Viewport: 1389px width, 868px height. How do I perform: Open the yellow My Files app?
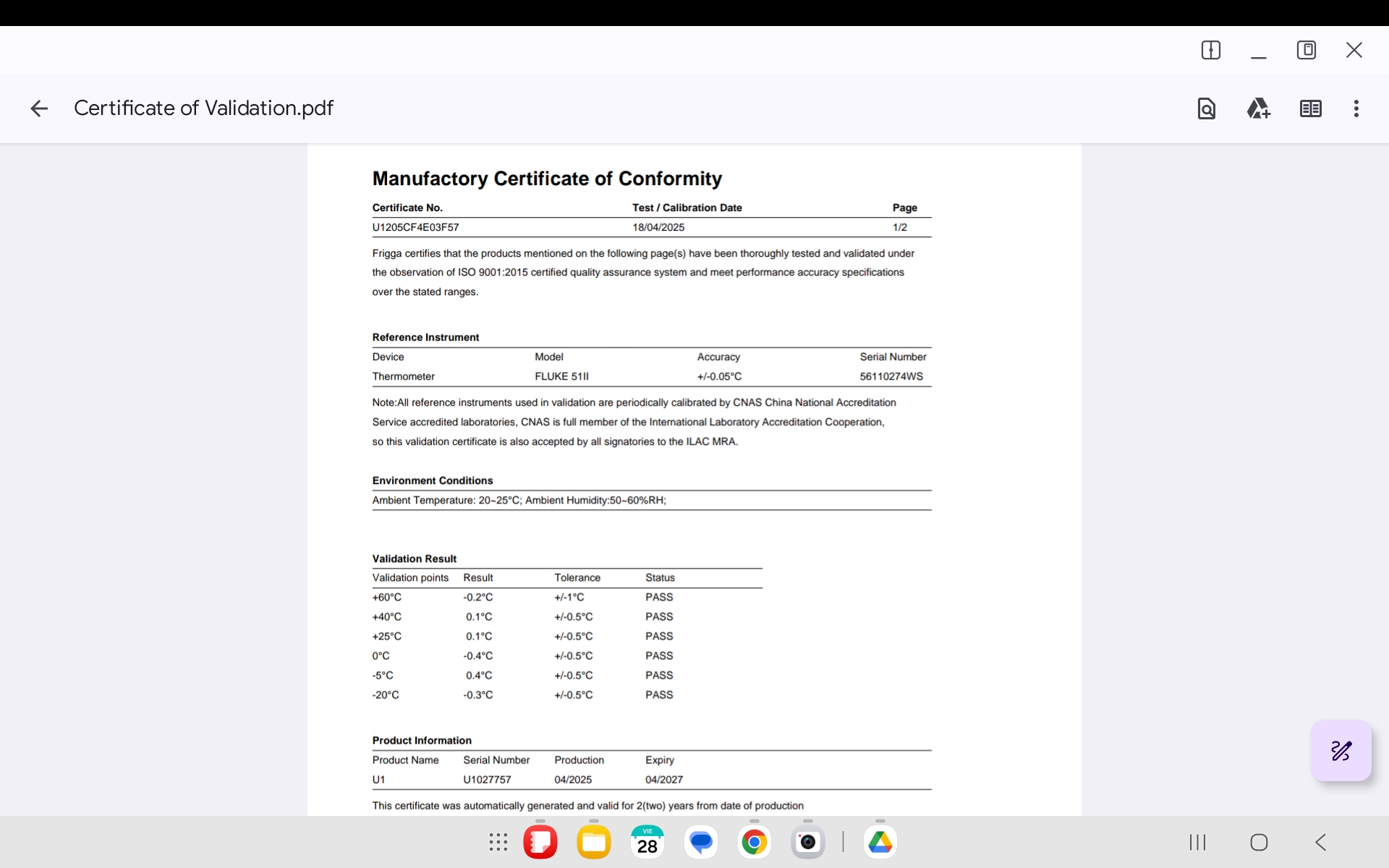(594, 842)
